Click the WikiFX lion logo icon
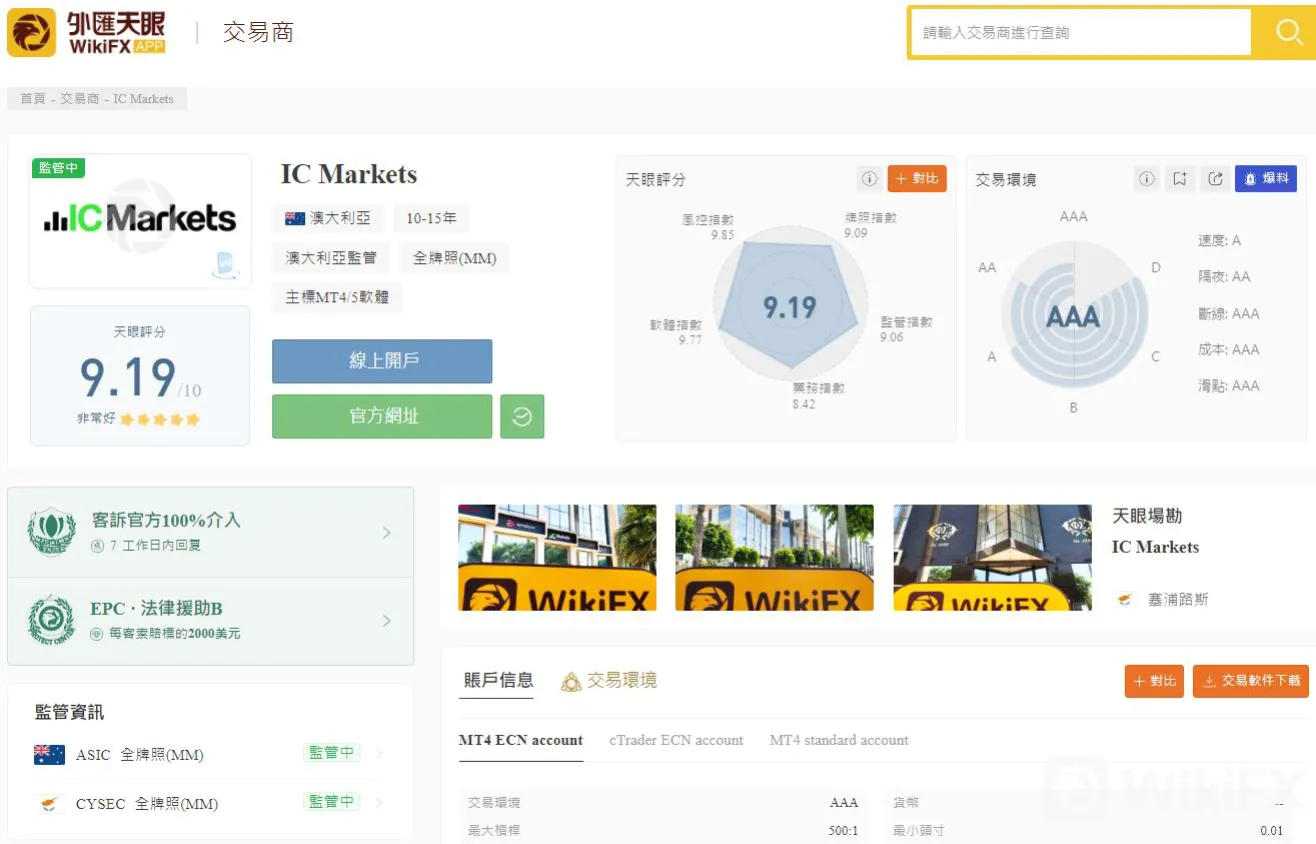The width and height of the screenshot is (1316, 844). pos(32,32)
